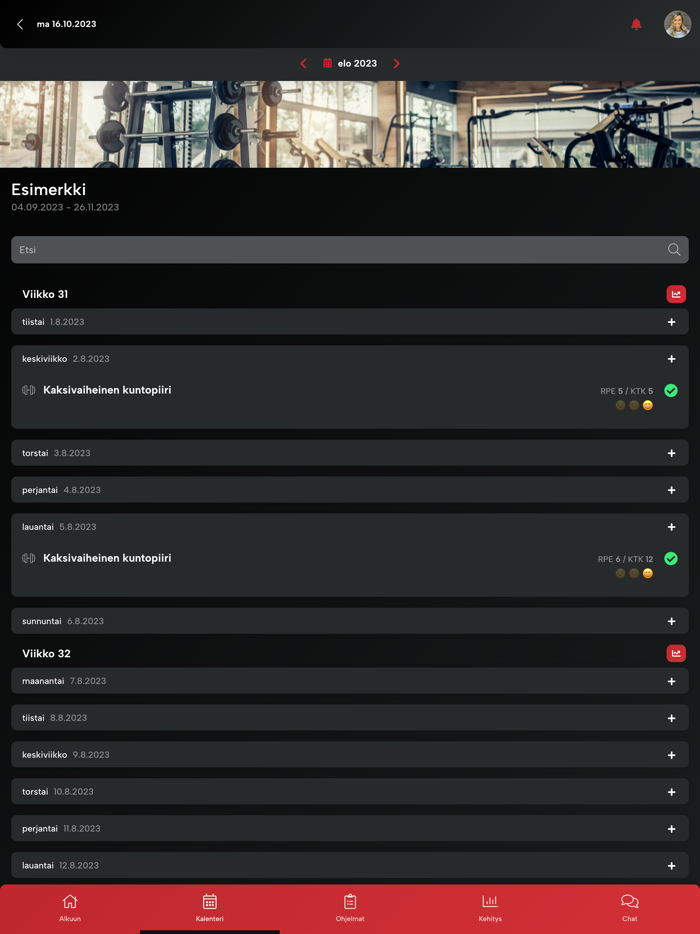Click RPE 6 / KTK 12 rating
The width and height of the screenshot is (700, 934).
[626, 559]
